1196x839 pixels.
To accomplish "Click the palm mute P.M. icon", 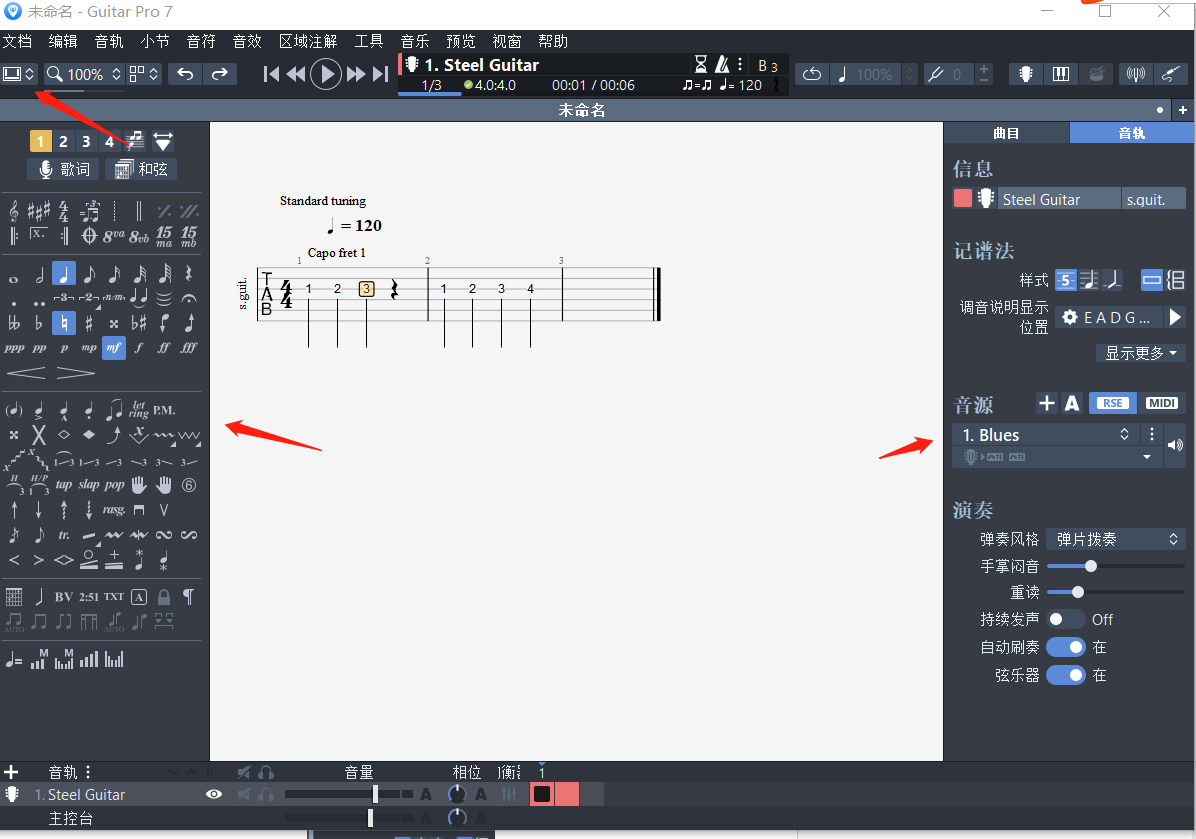I will coord(164,410).
